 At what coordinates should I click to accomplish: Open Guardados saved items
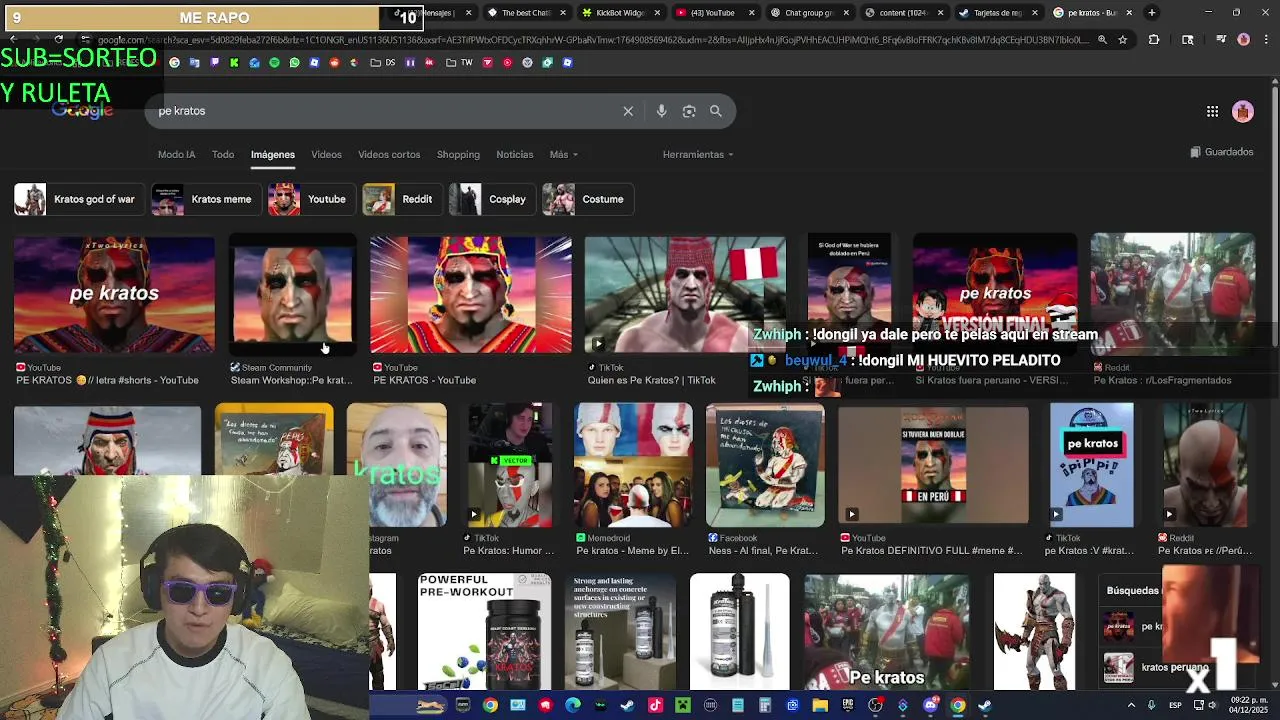1222,152
